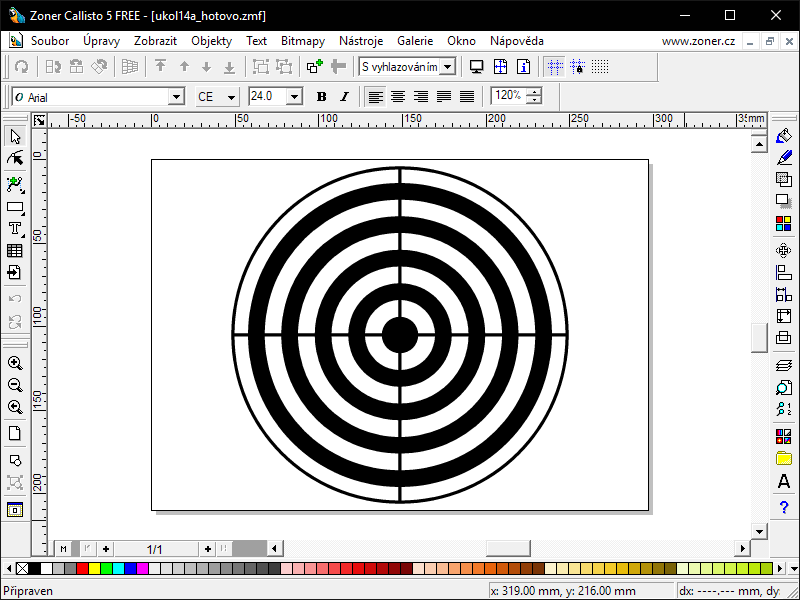800x600 pixels.
Task: Open the Nápověda menu
Action: 516,41
